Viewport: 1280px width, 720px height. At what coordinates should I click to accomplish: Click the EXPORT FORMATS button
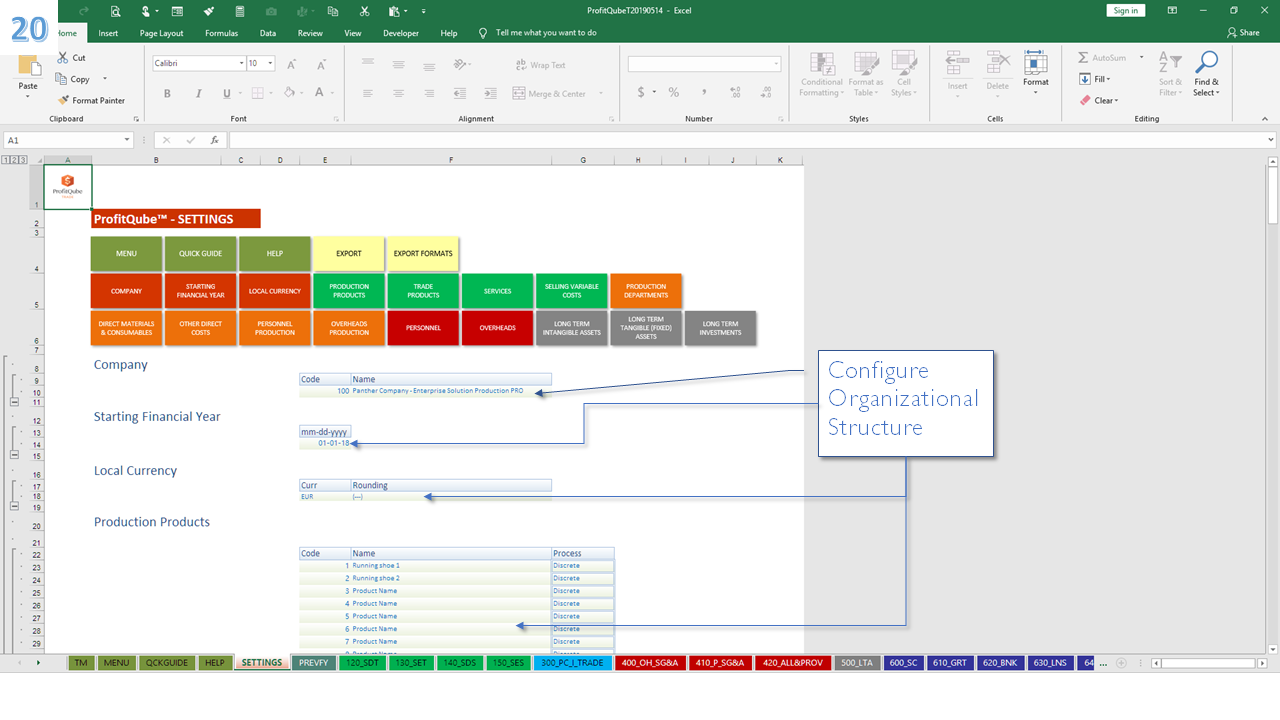coord(423,254)
